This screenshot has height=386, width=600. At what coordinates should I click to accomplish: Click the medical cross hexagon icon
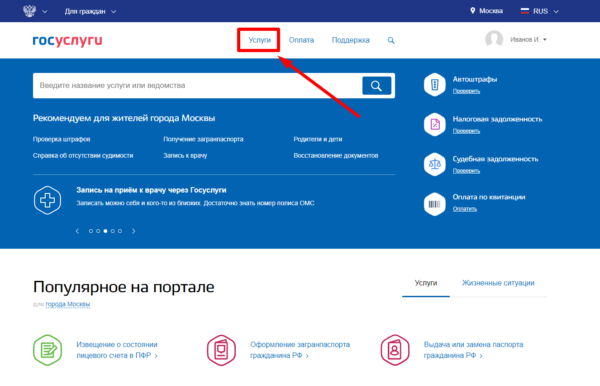[47, 200]
